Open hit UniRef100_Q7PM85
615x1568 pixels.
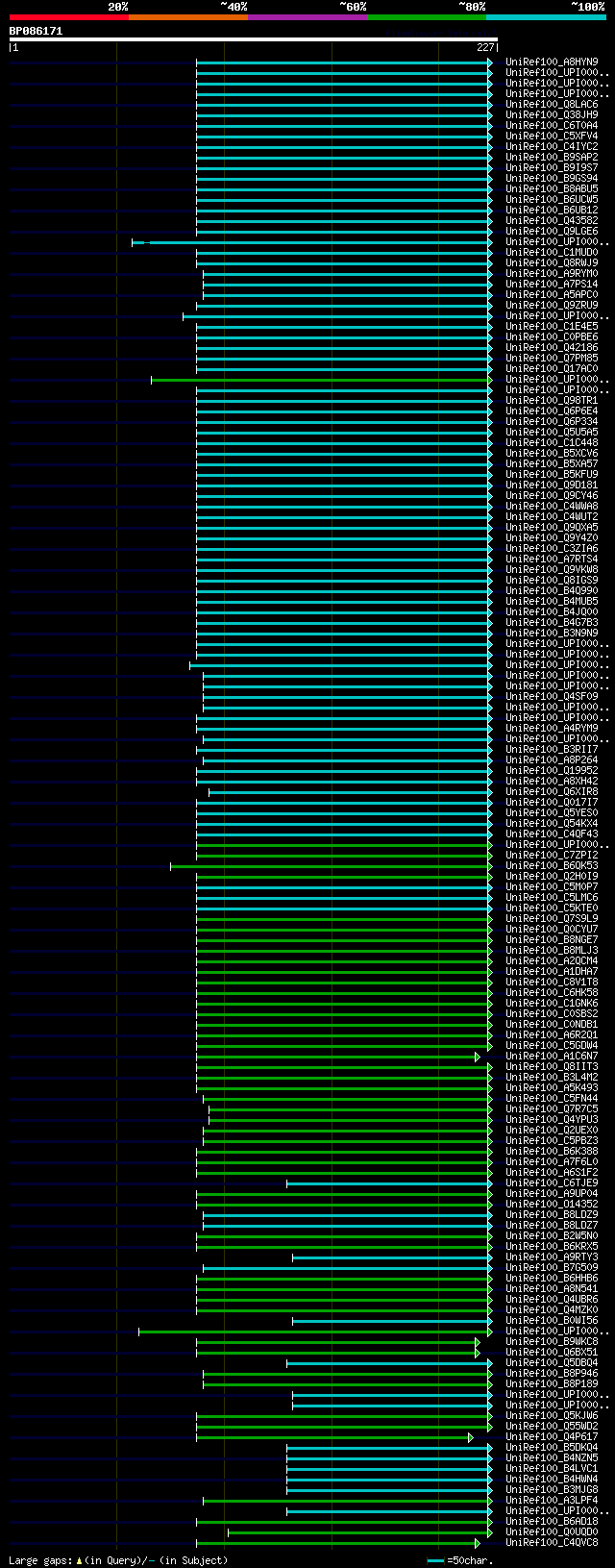[x=552, y=358]
